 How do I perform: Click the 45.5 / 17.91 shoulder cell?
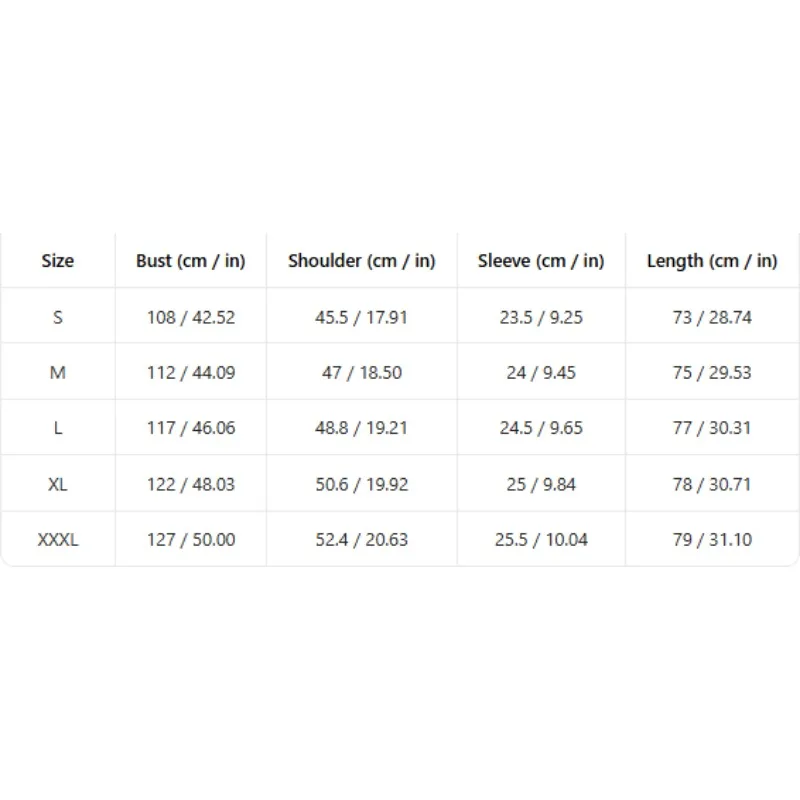point(362,317)
